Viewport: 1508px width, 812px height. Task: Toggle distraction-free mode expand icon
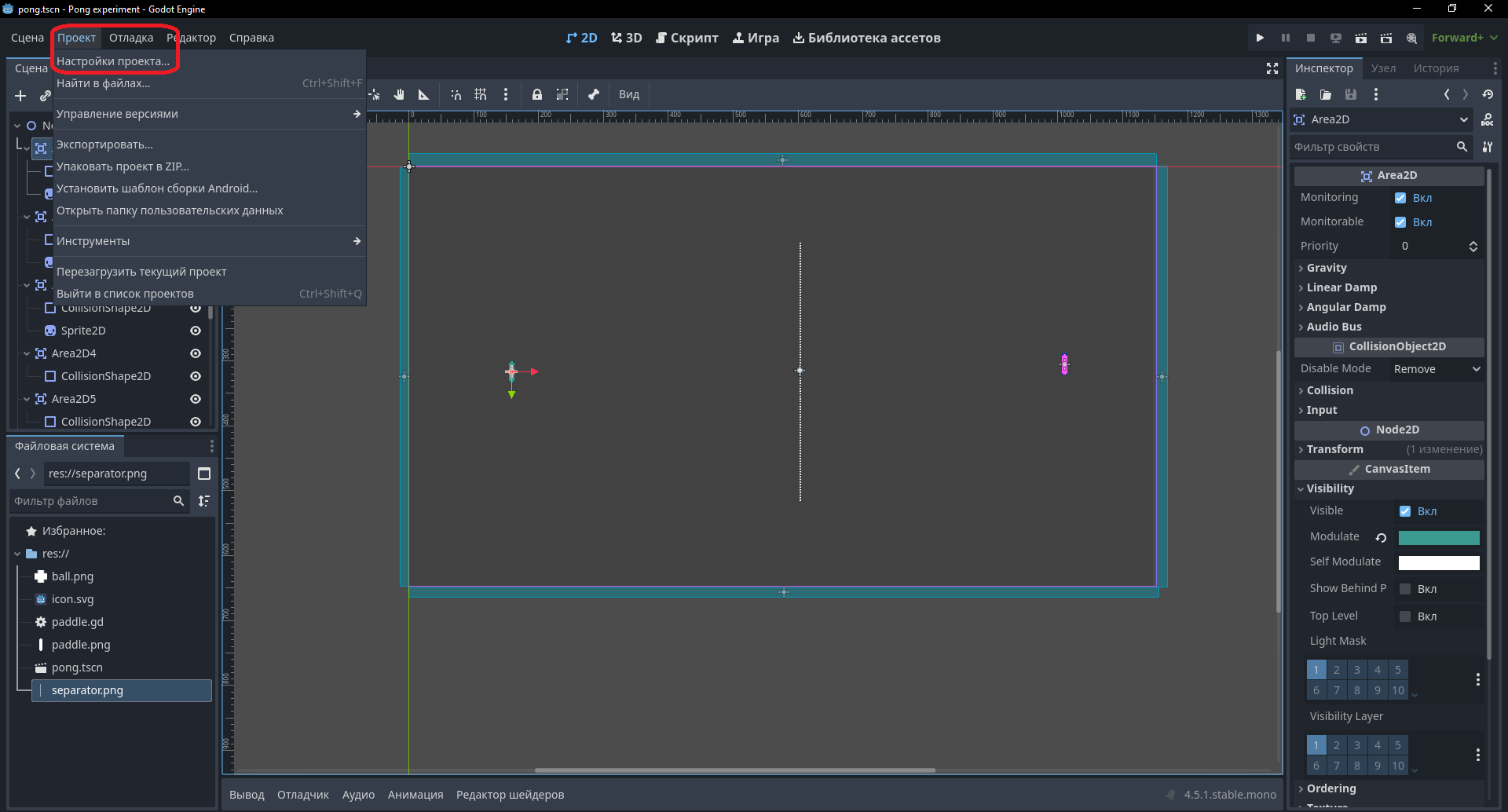[x=1272, y=68]
